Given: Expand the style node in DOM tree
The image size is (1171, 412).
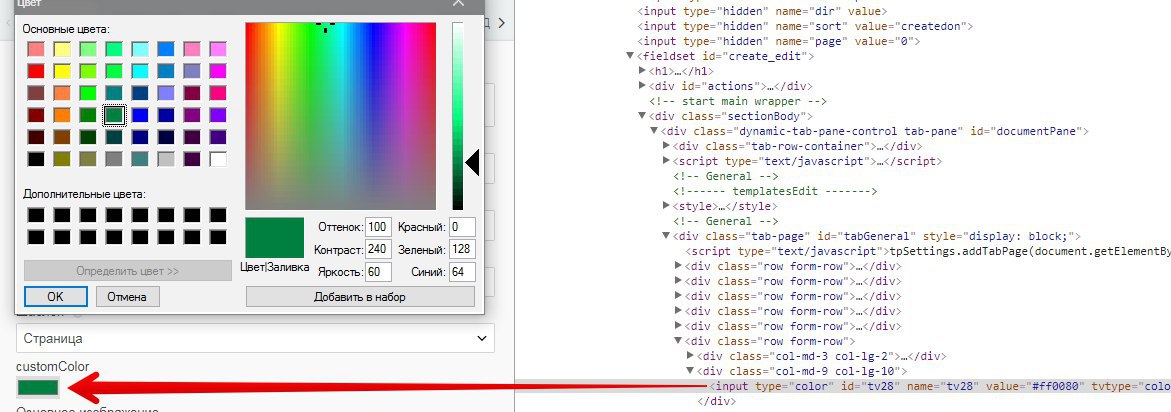Looking at the screenshot, I should (666, 206).
